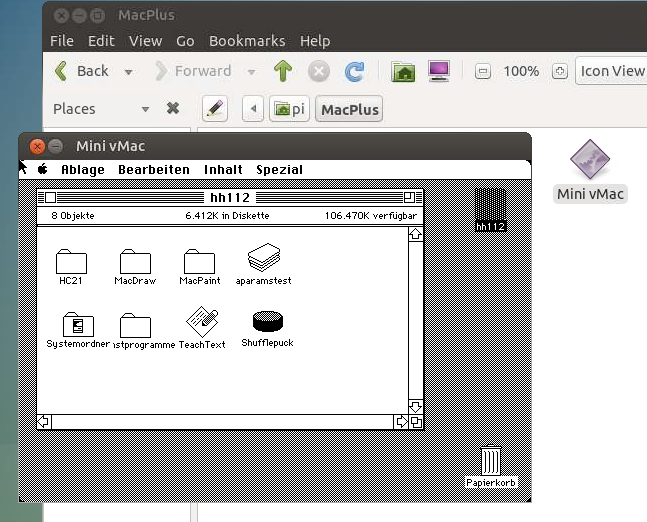Click the hh112 window scroll down arrow
647x522 pixels.
coord(415,405)
